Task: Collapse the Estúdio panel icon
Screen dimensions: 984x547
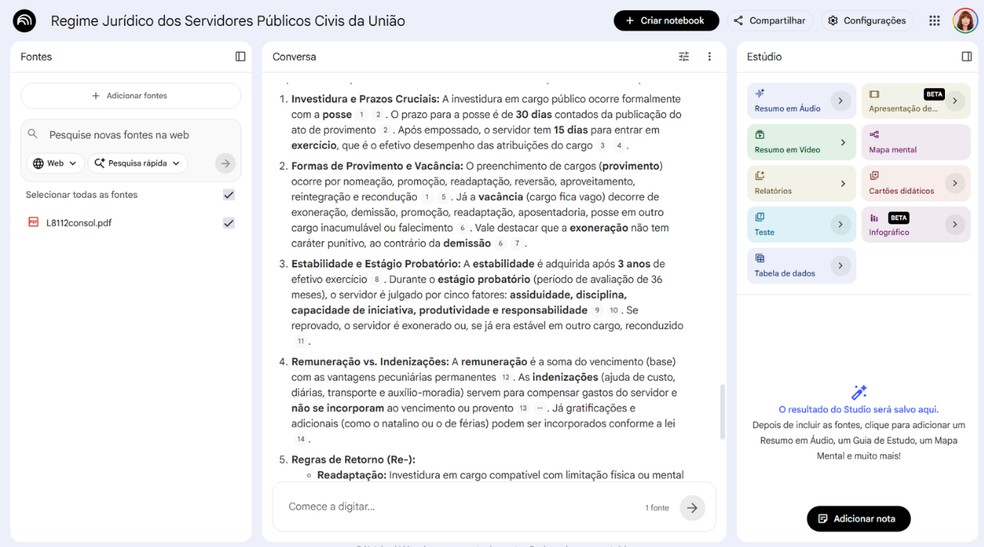Action: pos(966,56)
